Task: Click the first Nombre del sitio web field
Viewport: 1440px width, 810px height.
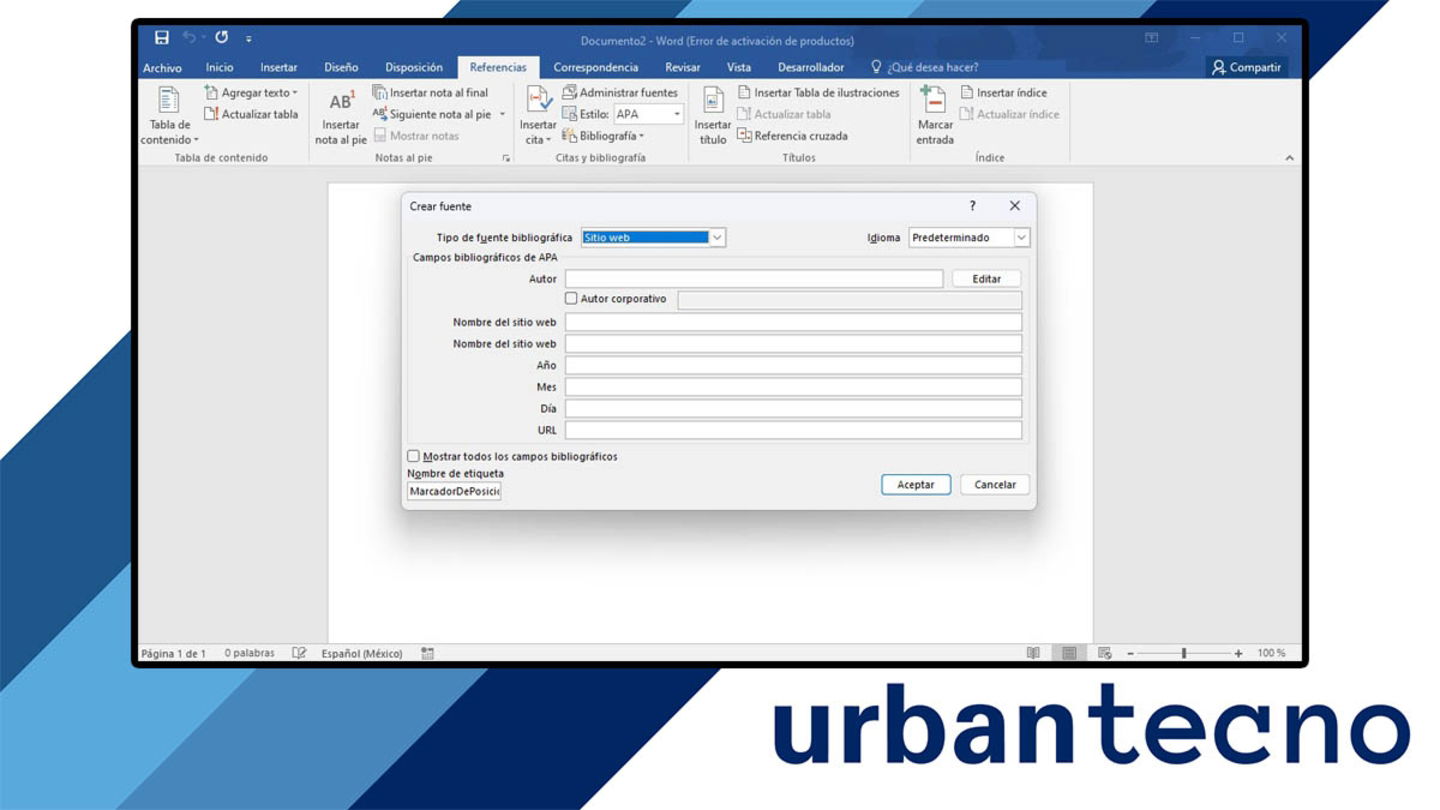Action: [x=793, y=322]
